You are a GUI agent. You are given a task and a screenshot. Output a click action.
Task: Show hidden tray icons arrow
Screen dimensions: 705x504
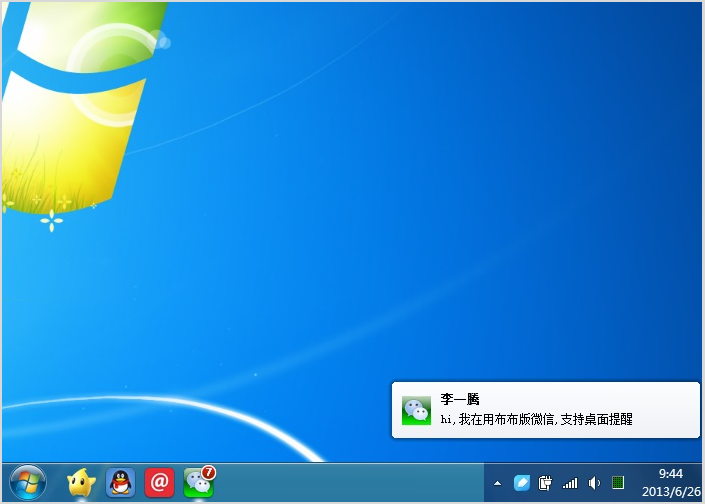point(497,484)
